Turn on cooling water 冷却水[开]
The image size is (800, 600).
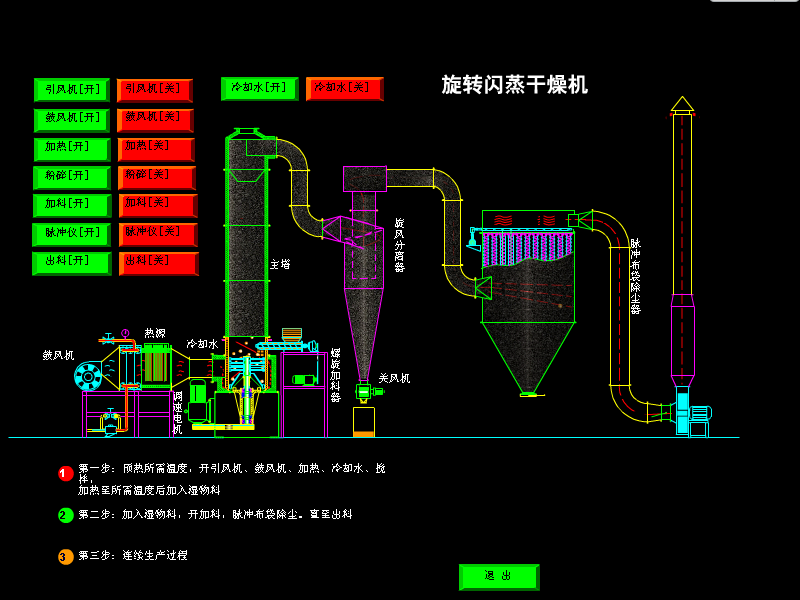pyautogui.click(x=259, y=89)
